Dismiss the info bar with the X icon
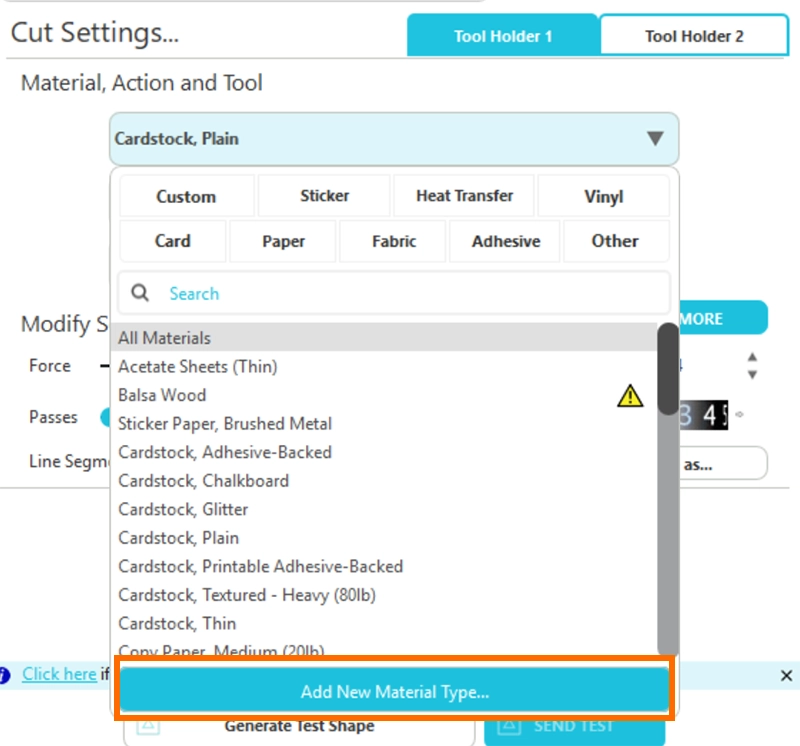800x746 pixels. click(x=786, y=676)
